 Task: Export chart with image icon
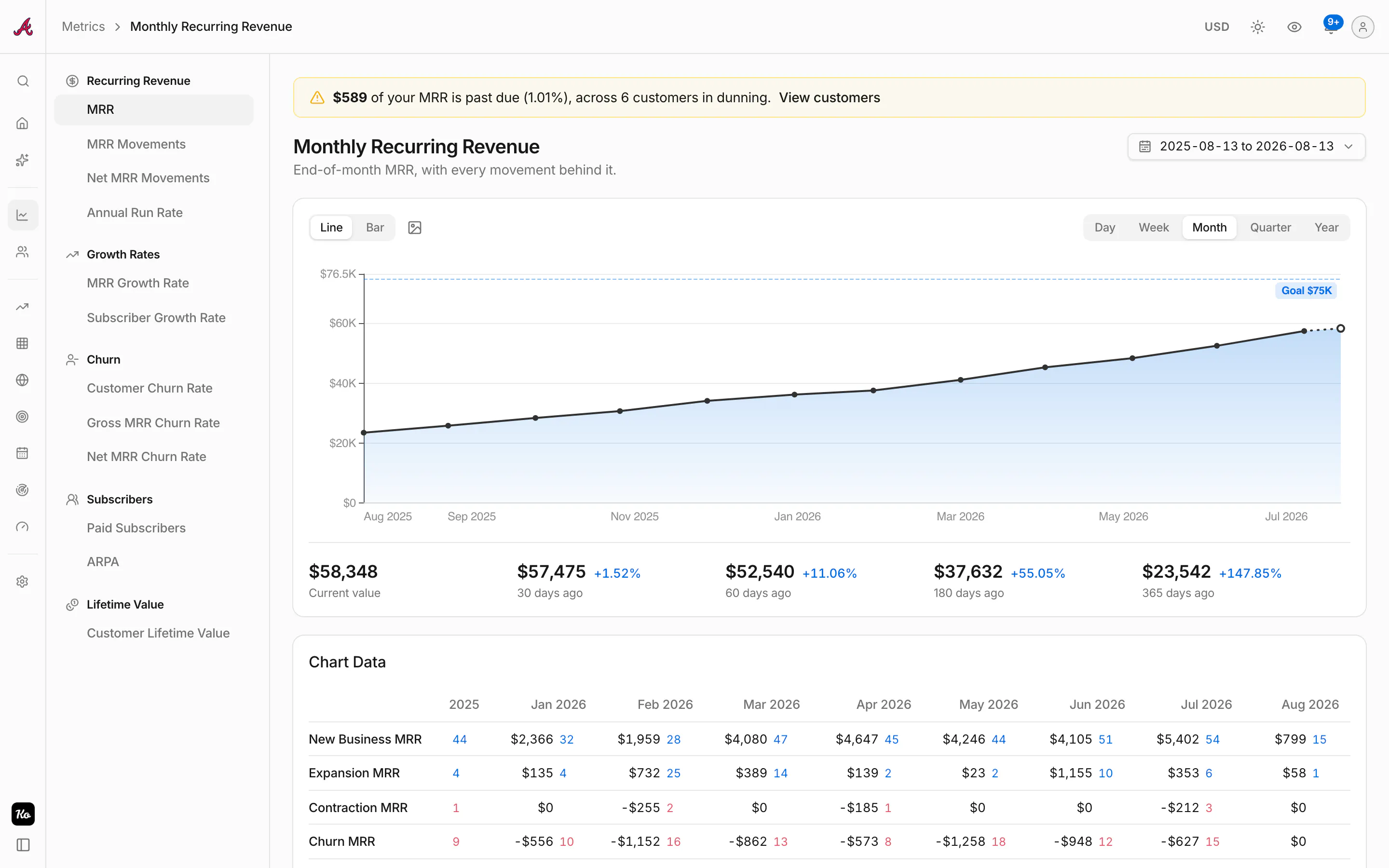pyautogui.click(x=414, y=227)
